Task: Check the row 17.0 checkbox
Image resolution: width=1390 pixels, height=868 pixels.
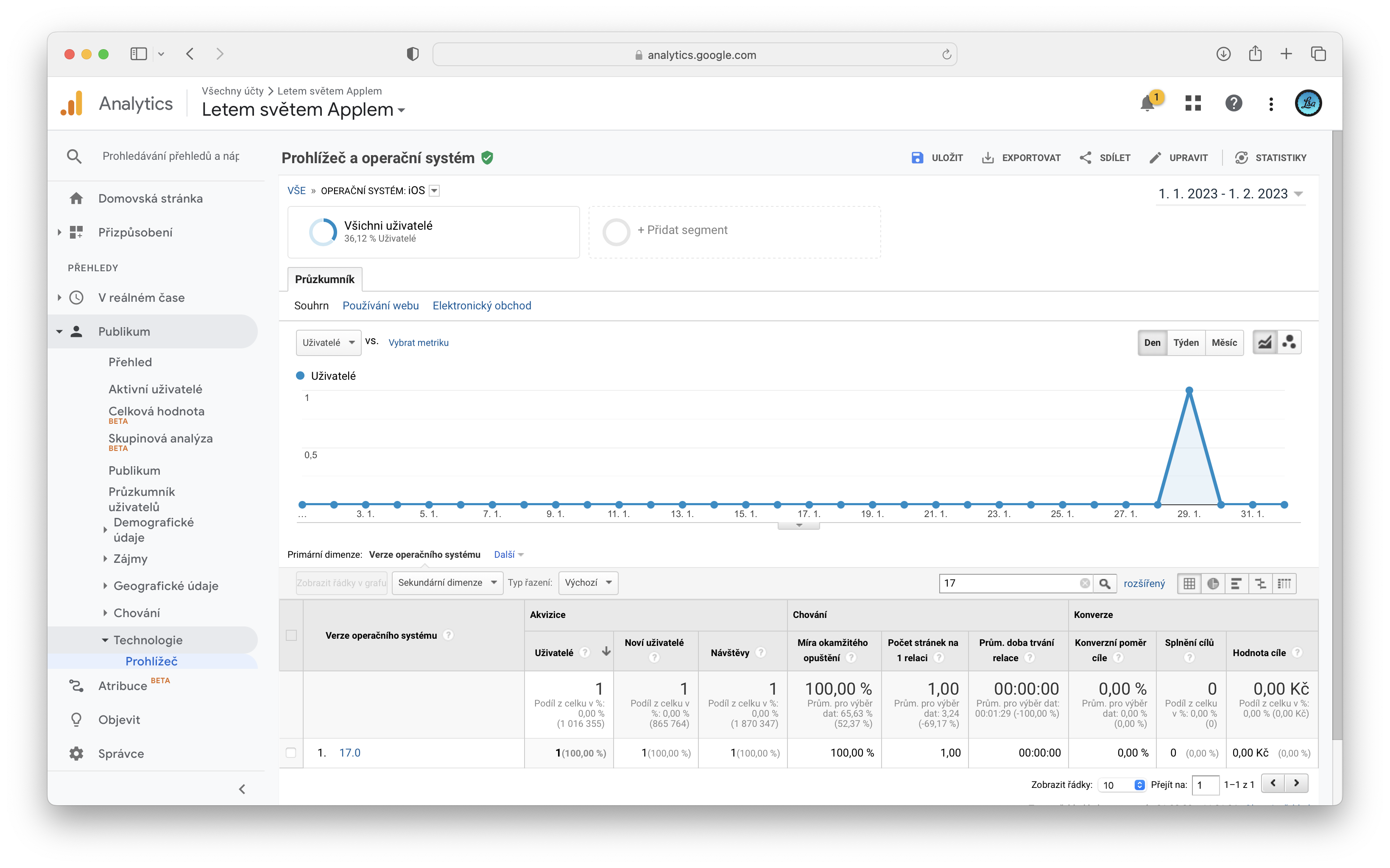Action: pyautogui.click(x=291, y=753)
